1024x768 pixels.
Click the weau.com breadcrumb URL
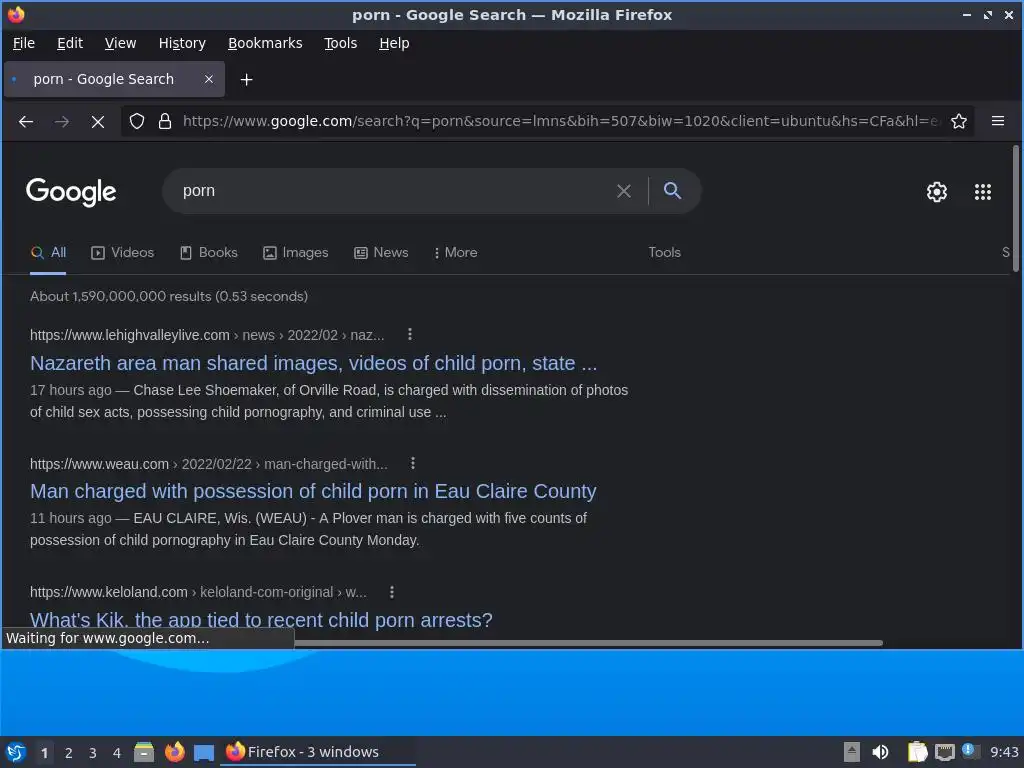tap(209, 464)
